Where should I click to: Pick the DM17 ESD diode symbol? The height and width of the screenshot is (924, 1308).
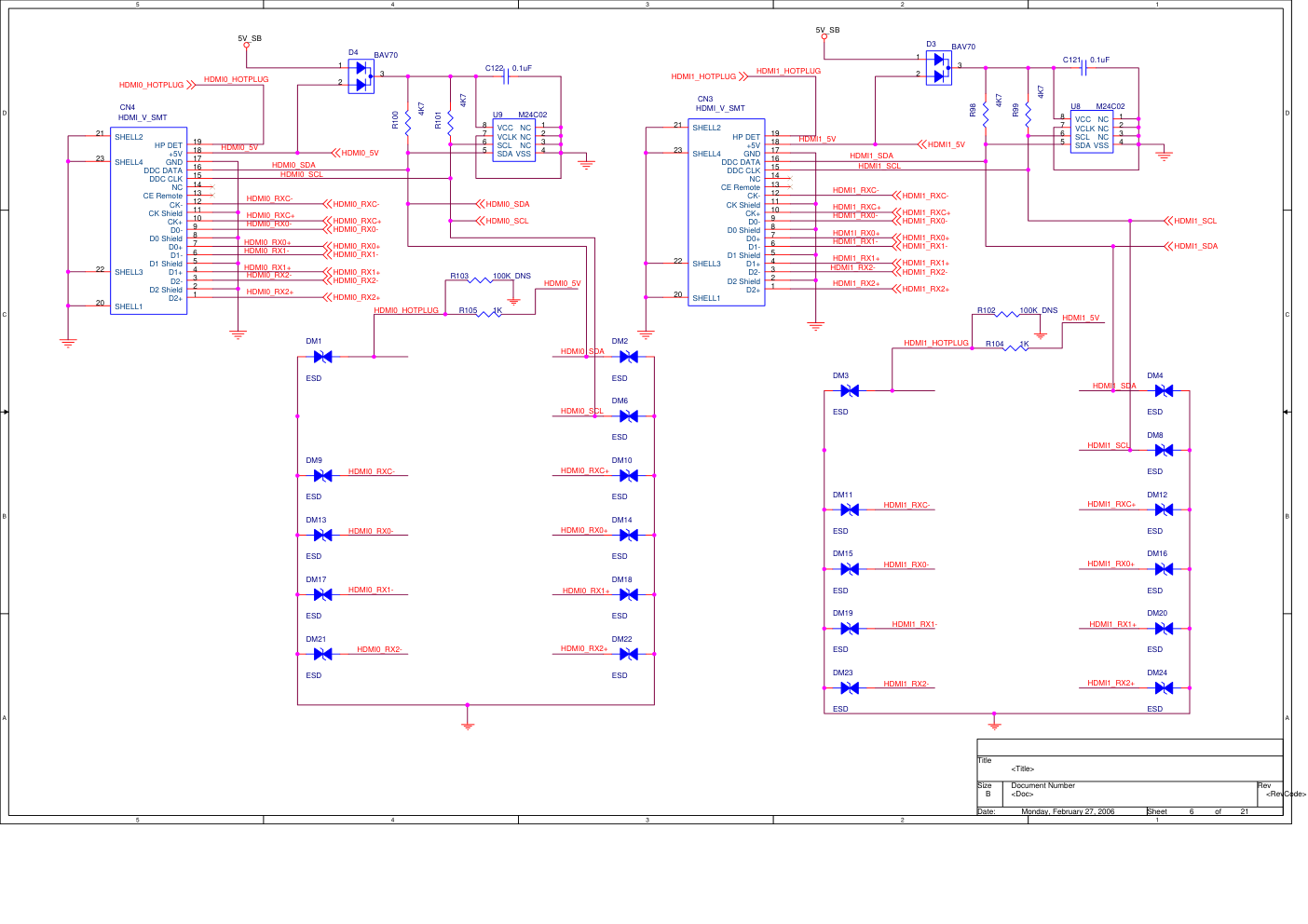[x=323, y=595]
